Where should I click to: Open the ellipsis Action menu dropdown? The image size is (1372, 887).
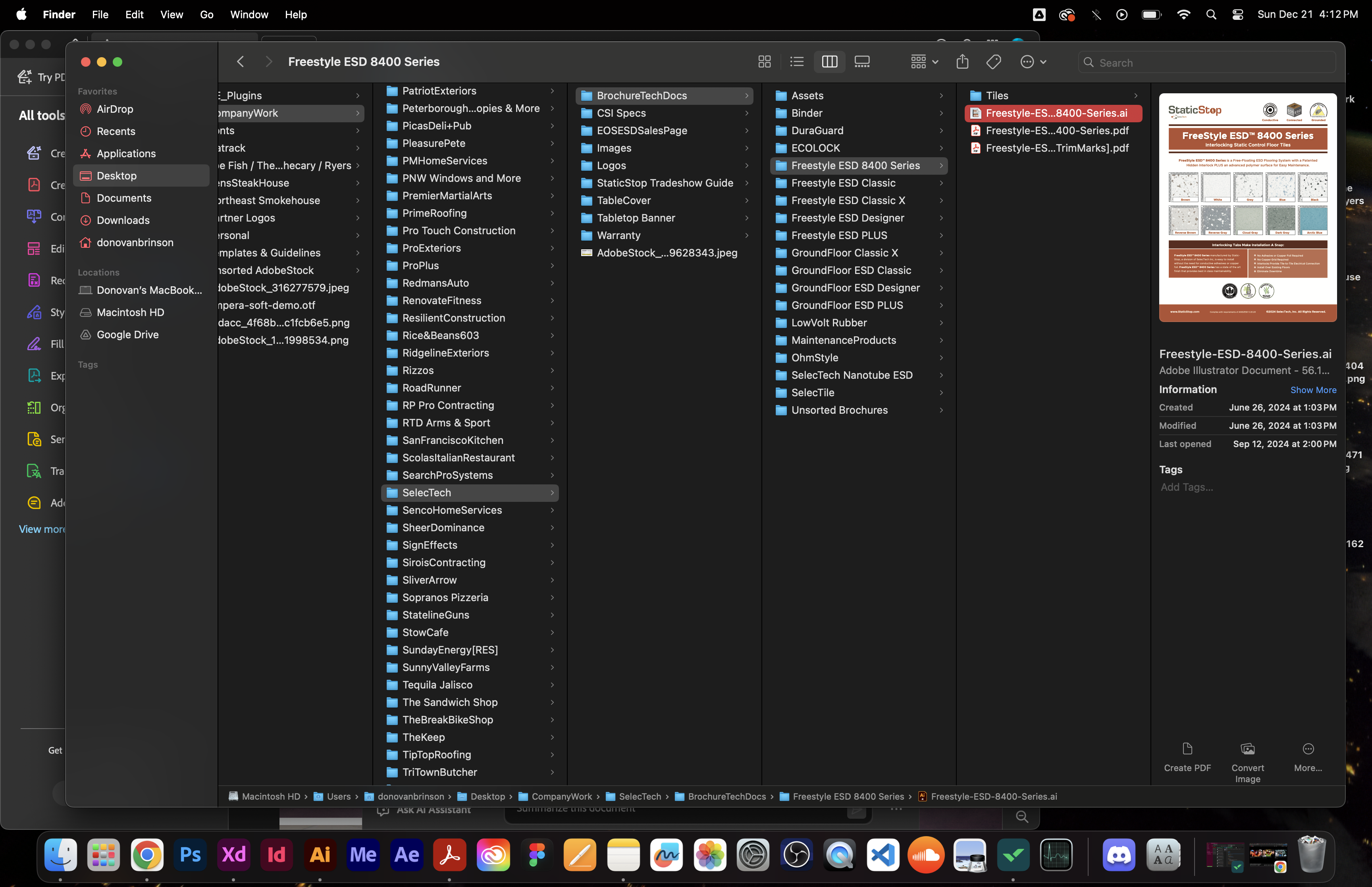(1033, 62)
